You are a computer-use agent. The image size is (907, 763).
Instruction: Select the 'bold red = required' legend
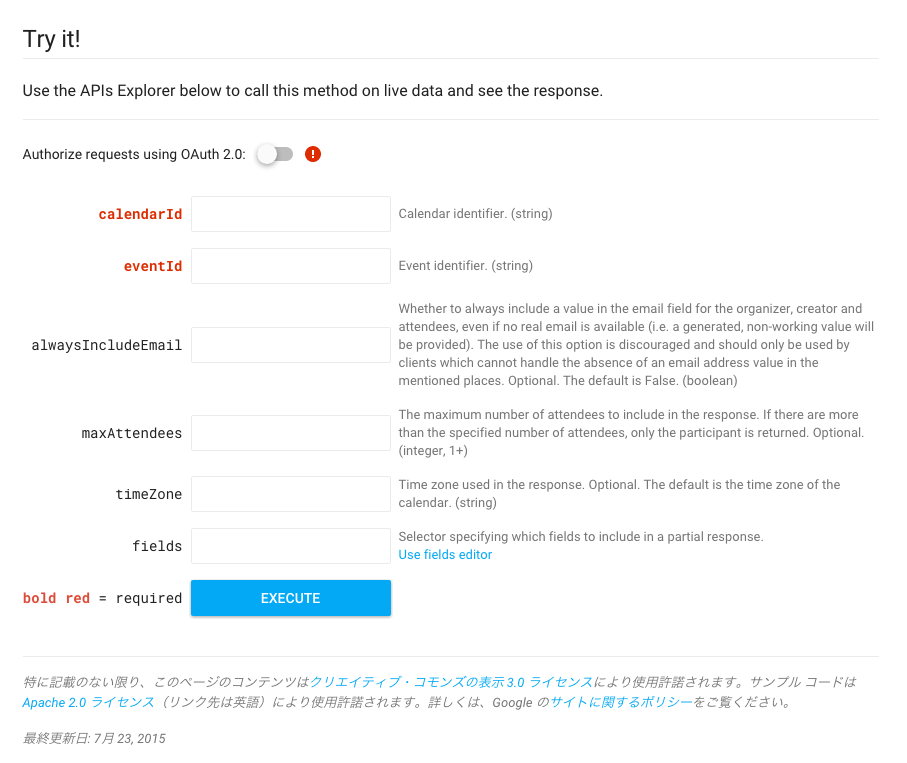pos(102,597)
